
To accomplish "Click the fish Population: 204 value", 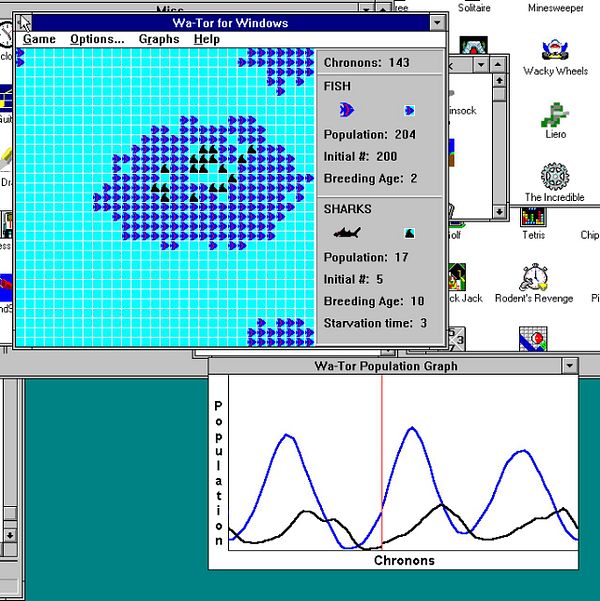I will [370, 135].
